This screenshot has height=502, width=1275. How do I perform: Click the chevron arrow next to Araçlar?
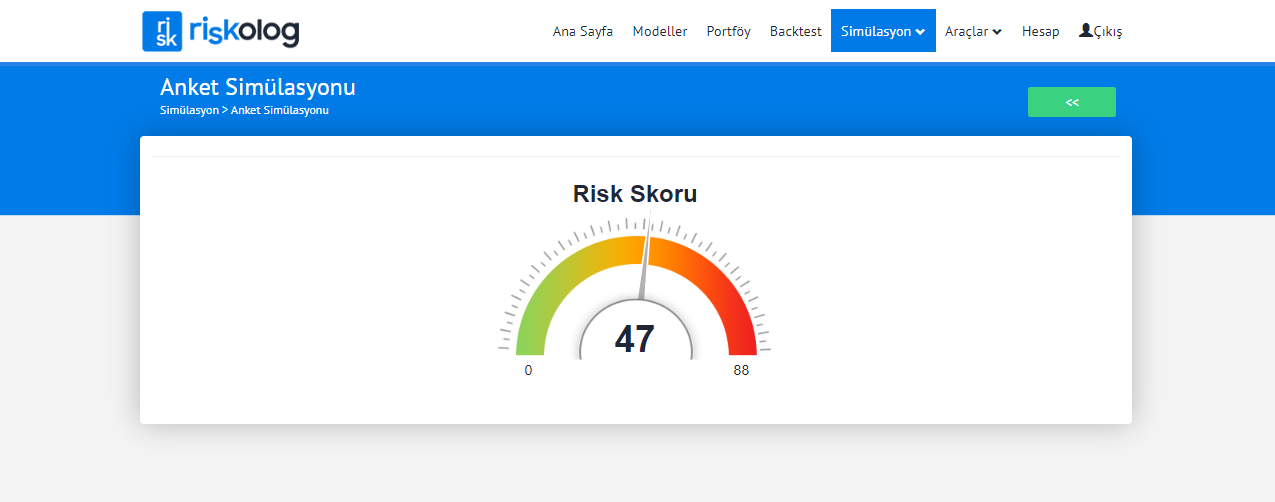997,32
